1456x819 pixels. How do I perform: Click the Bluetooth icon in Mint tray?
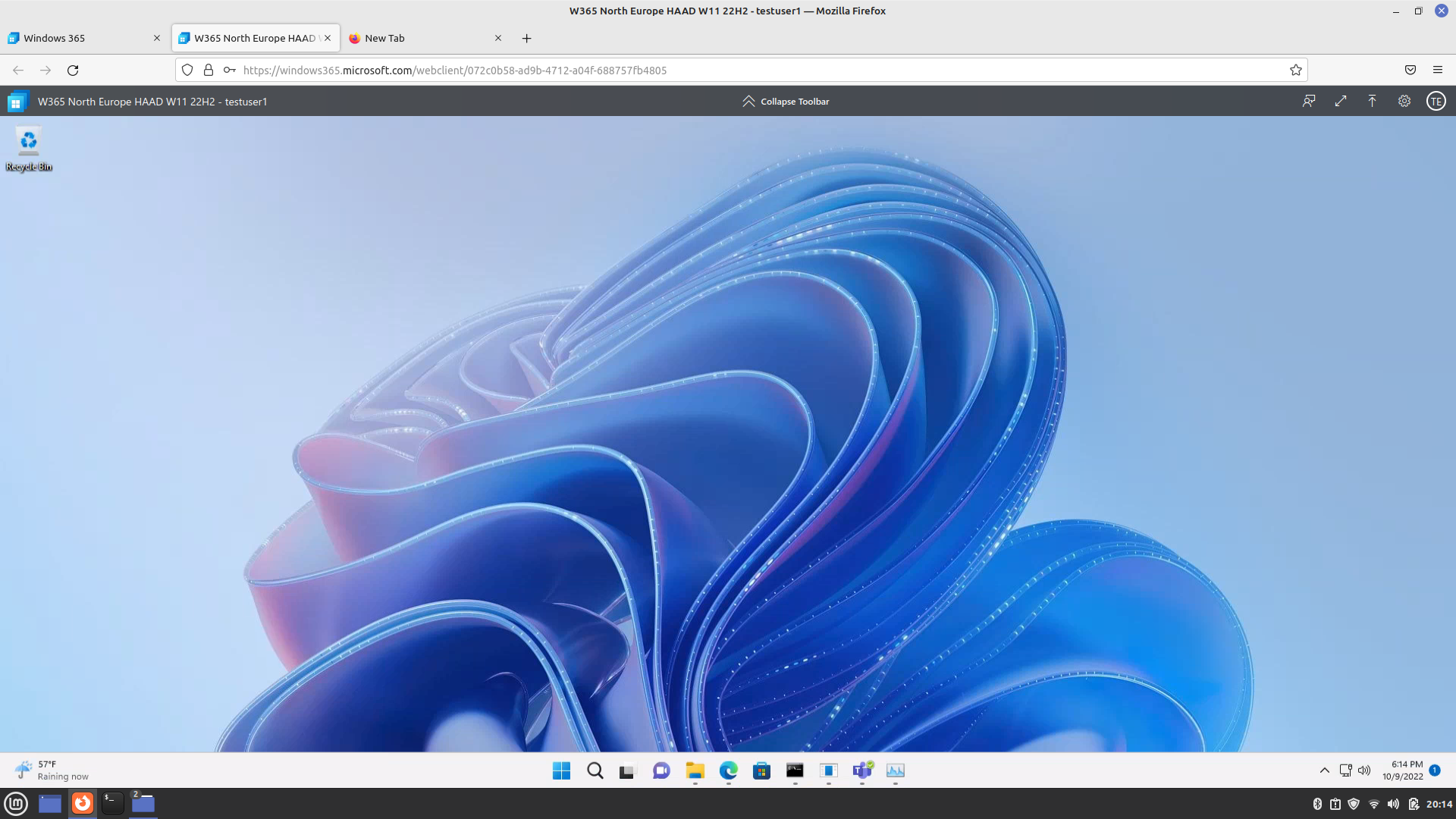[1317, 805]
